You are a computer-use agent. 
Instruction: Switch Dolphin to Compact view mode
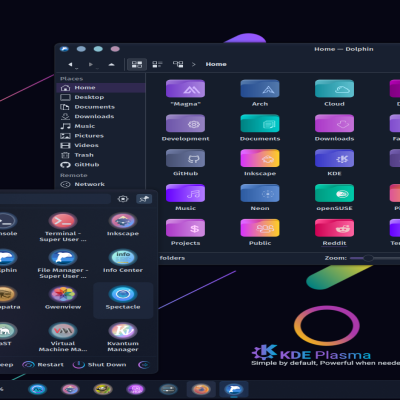tap(157, 64)
